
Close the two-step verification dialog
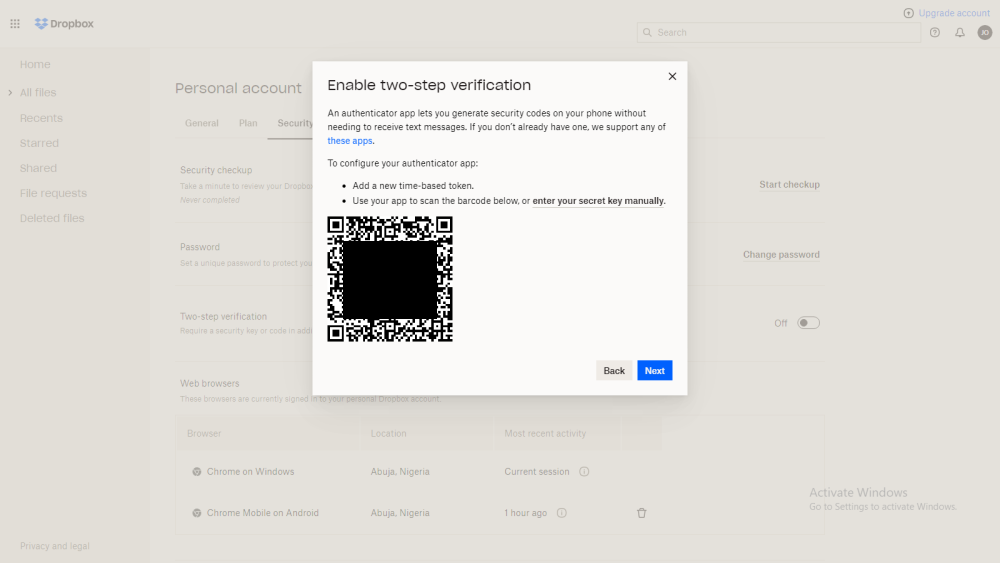point(672,77)
